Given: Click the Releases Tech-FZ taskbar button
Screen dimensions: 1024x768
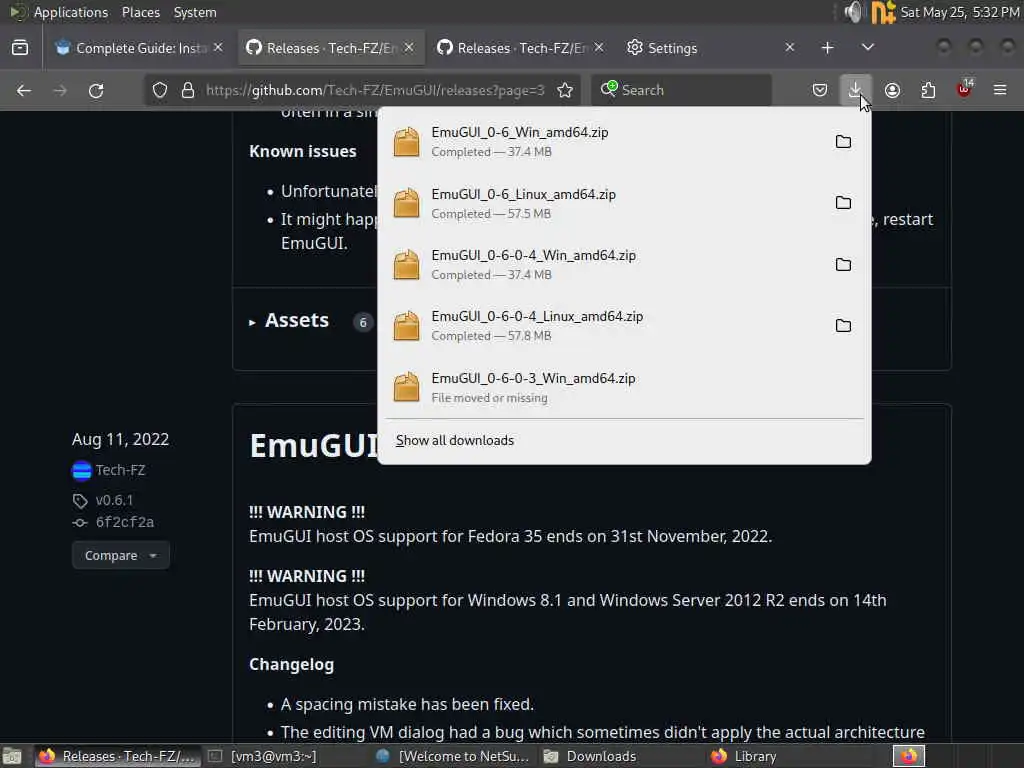Looking at the screenshot, I should coord(118,756).
